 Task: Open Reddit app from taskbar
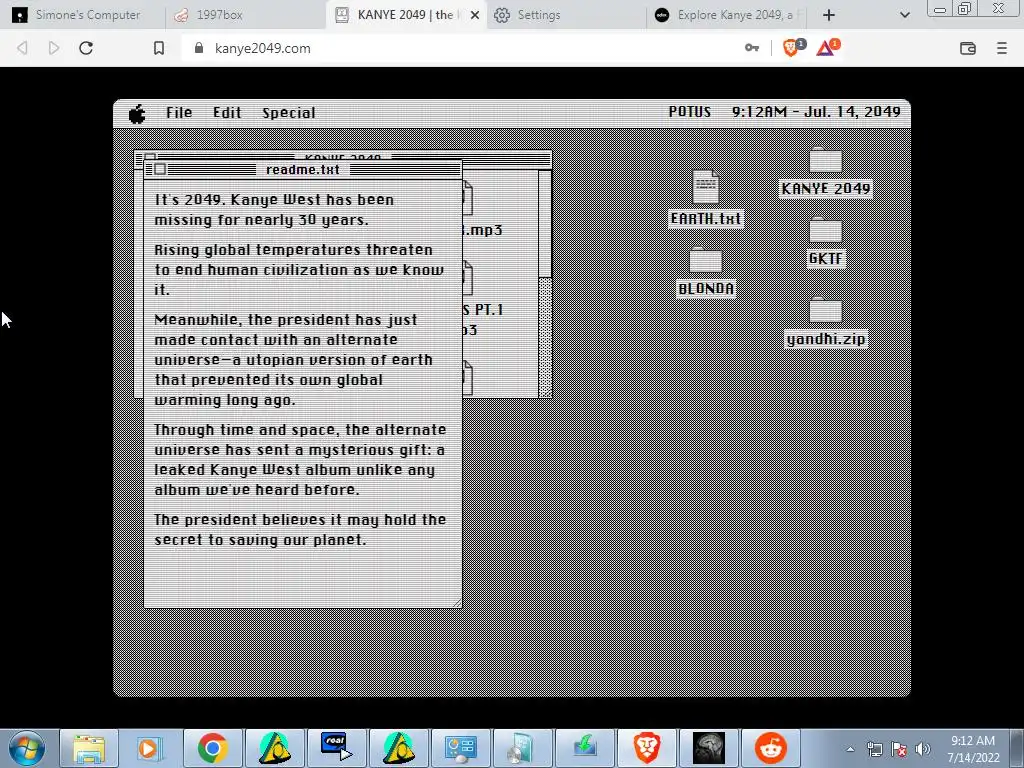pos(771,748)
